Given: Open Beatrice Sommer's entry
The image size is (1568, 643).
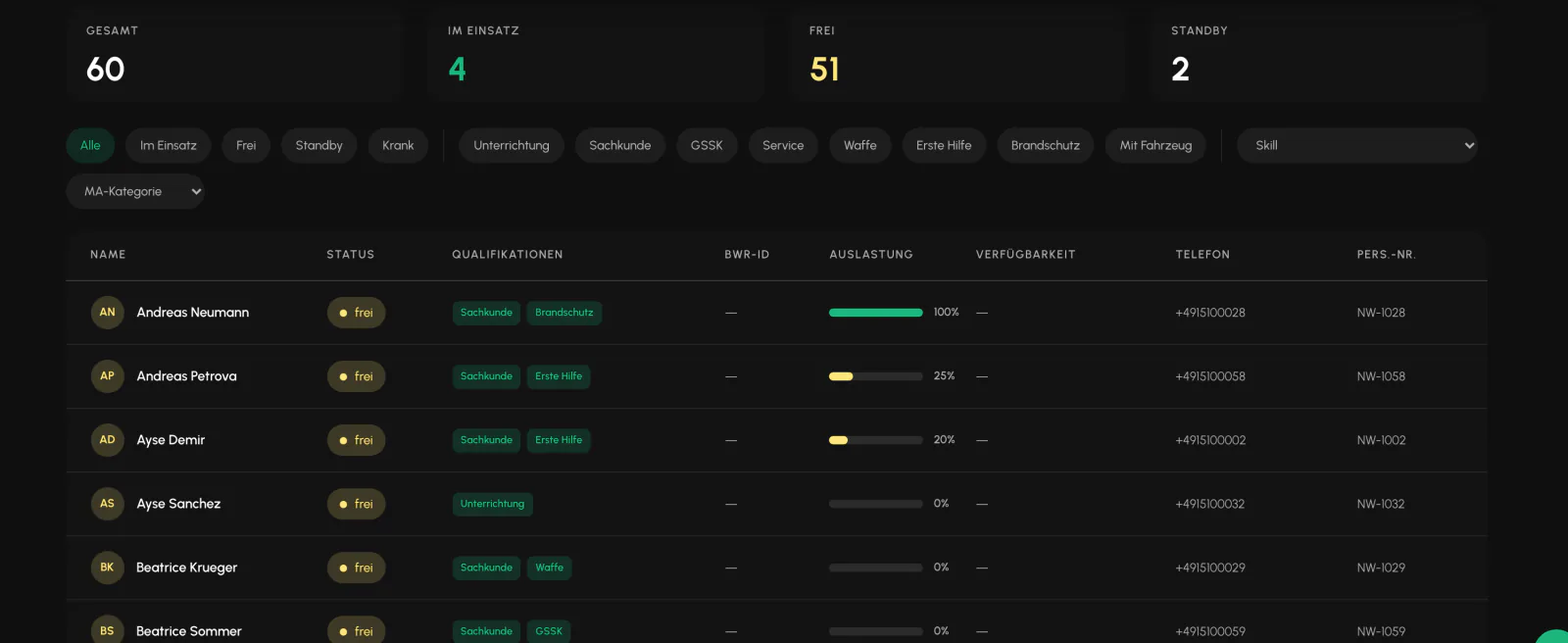Looking at the screenshot, I should (x=189, y=631).
